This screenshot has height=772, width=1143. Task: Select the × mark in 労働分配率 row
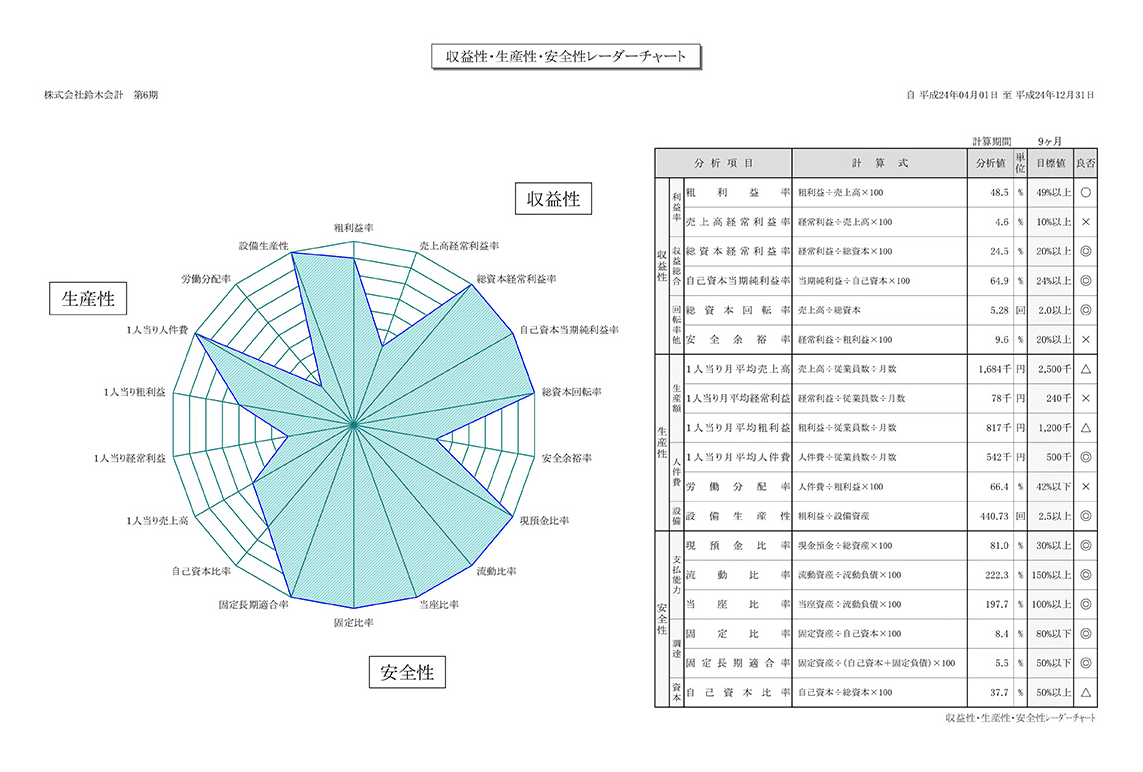coord(1085,487)
